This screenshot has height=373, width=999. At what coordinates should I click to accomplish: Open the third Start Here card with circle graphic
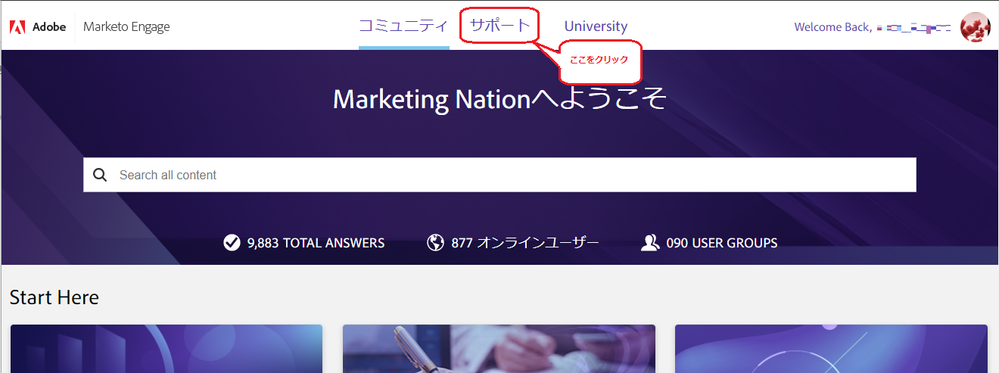point(831,349)
